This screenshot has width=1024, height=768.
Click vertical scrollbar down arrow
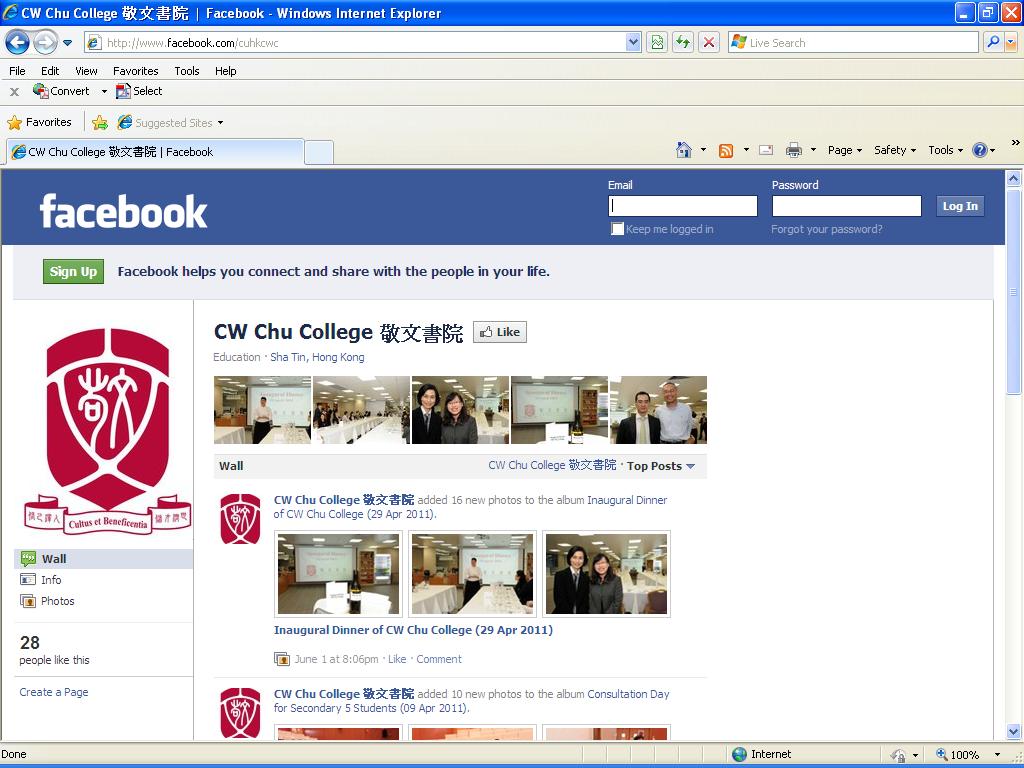click(x=1014, y=731)
